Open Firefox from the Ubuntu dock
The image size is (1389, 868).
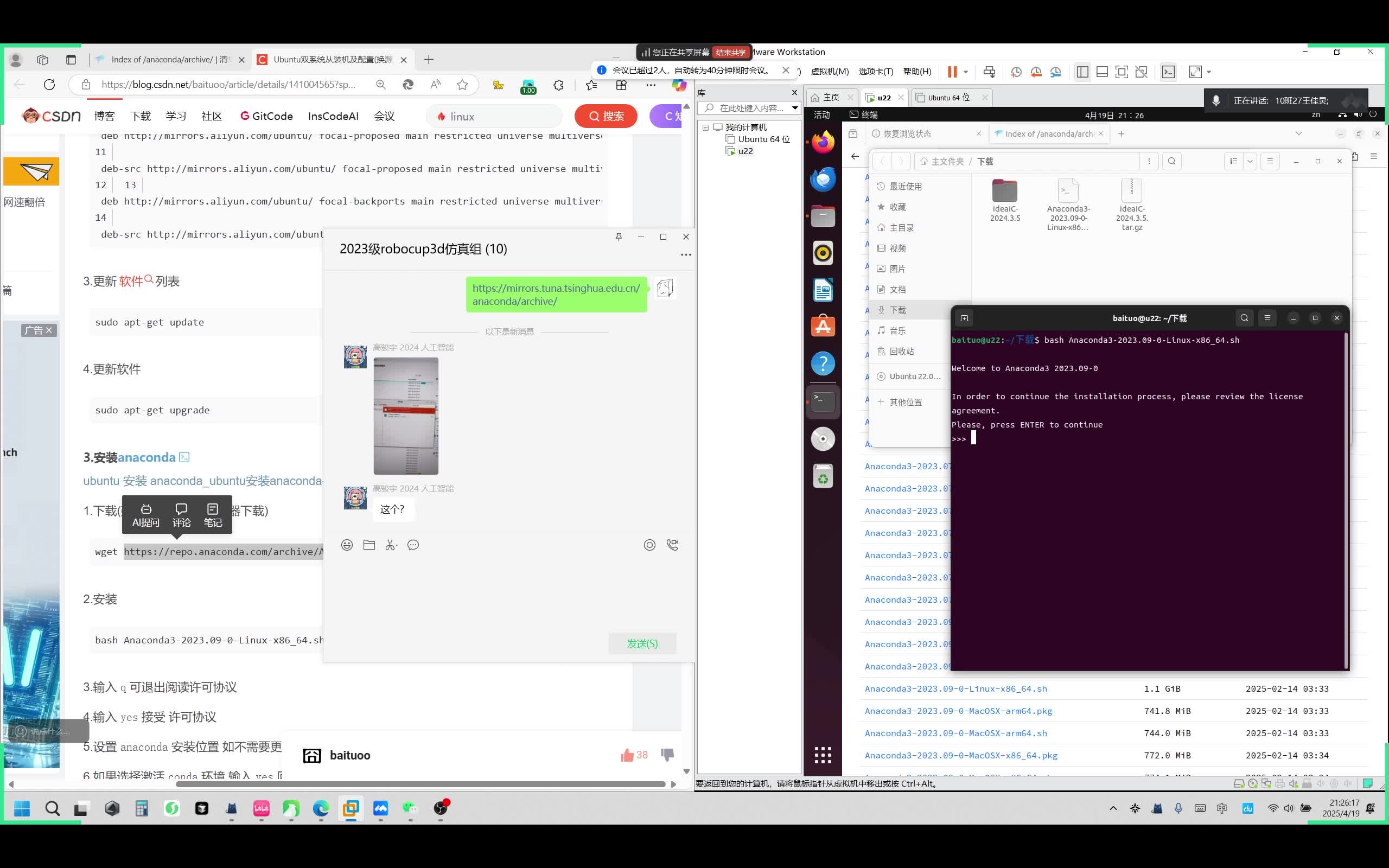click(x=823, y=142)
